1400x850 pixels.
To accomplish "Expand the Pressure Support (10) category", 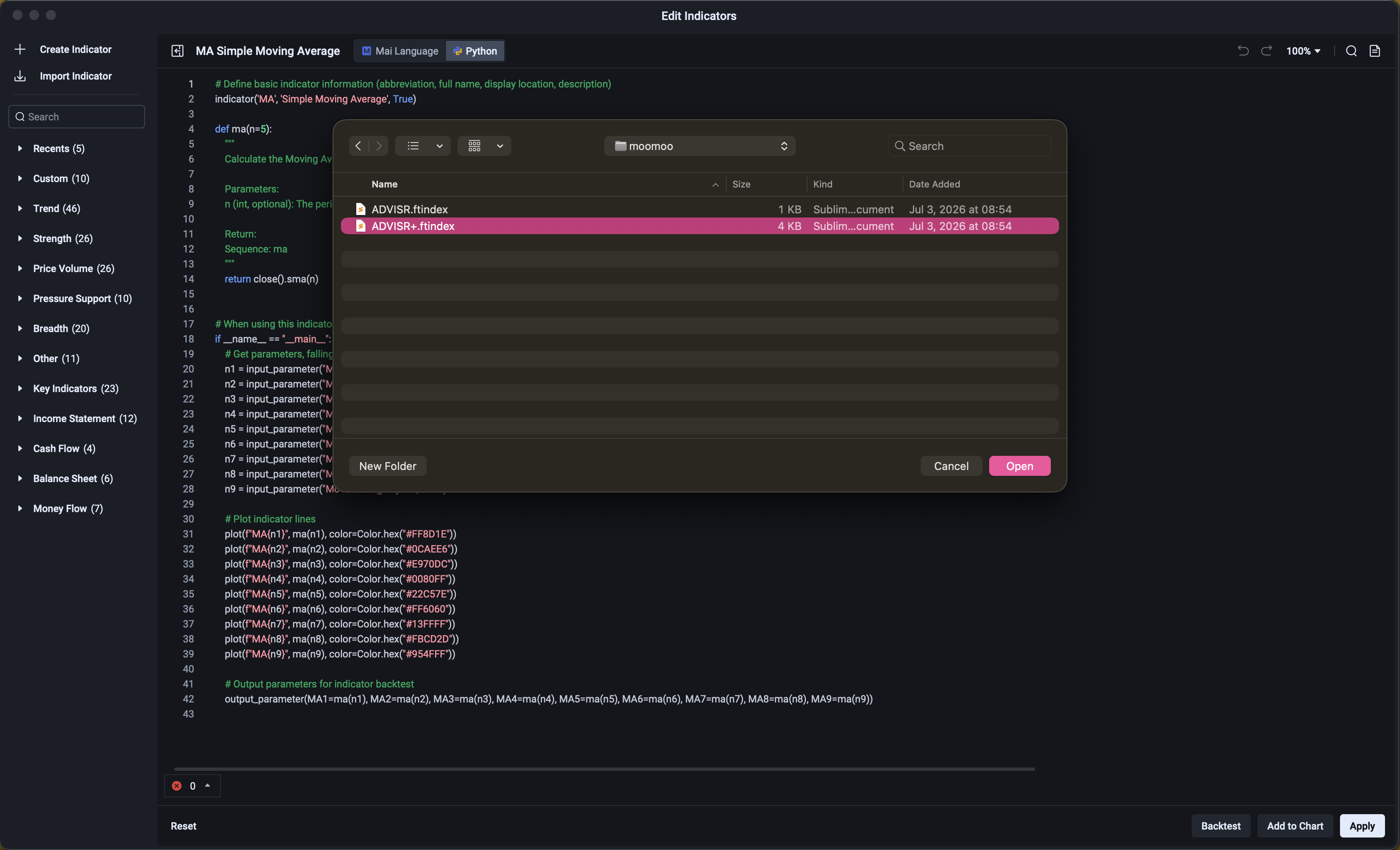I will tap(20, 298).
